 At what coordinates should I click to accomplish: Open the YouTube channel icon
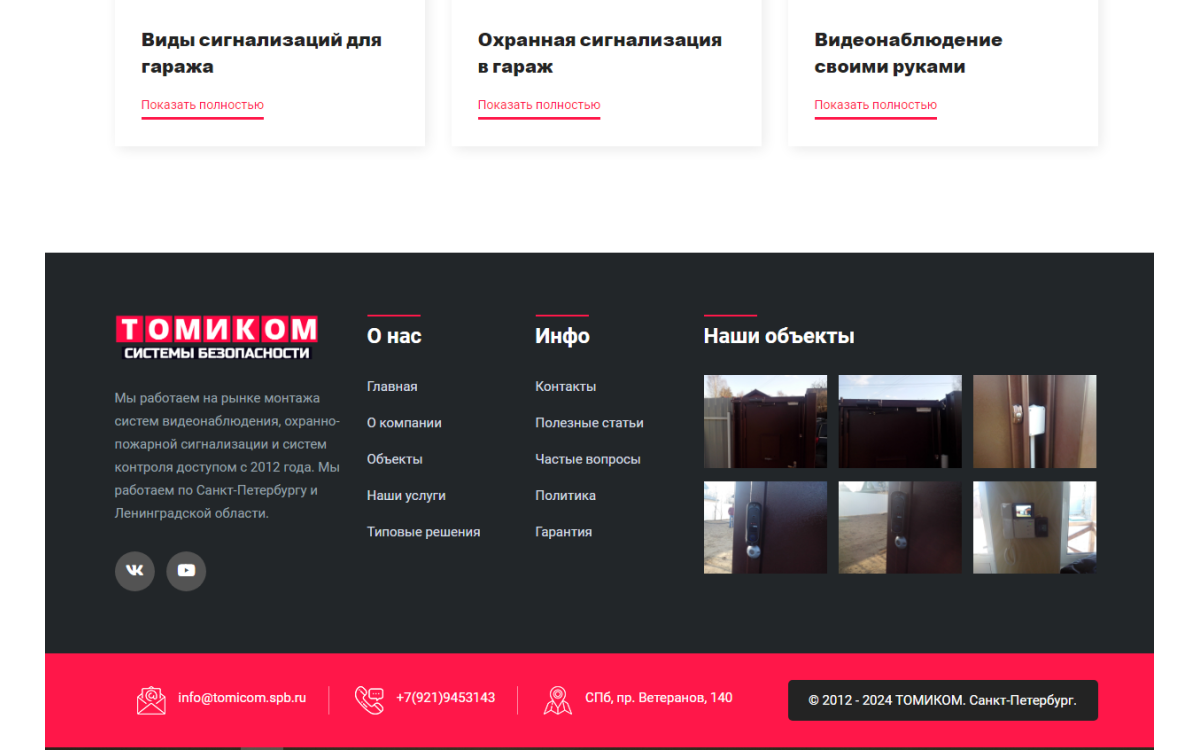[x=186, y=571]
